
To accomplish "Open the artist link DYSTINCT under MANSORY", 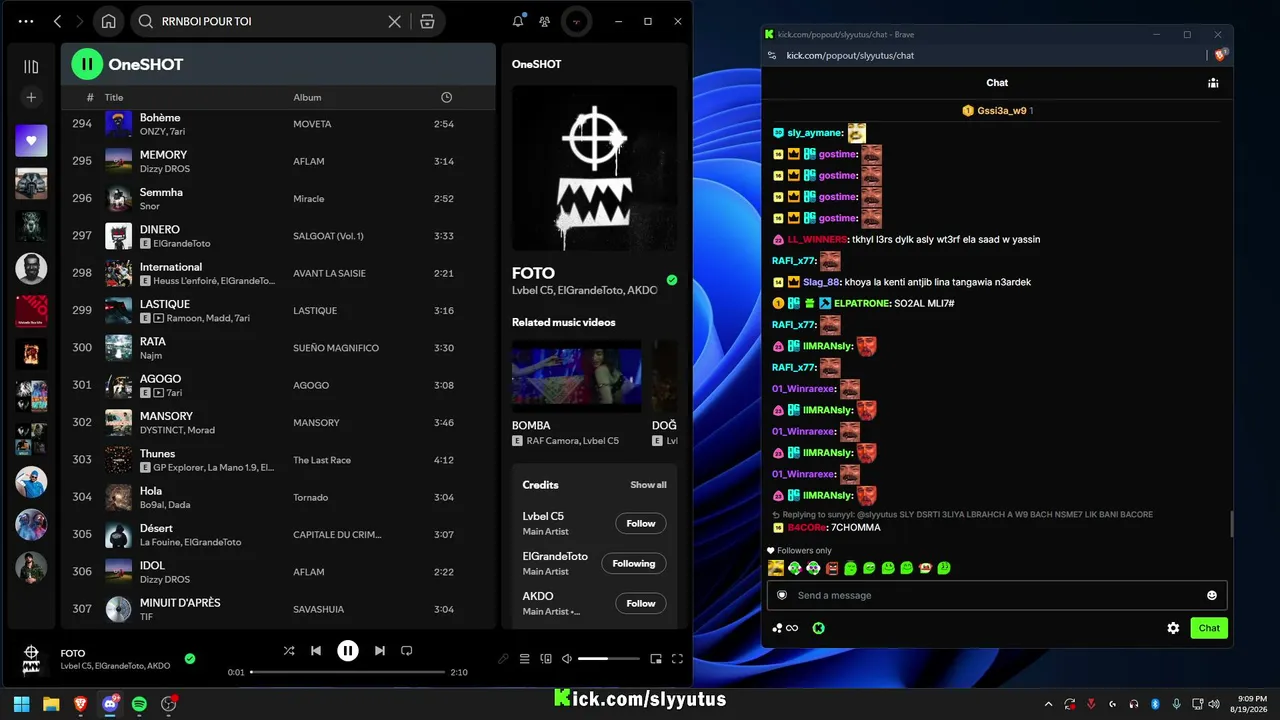I will tap(161, 431).
